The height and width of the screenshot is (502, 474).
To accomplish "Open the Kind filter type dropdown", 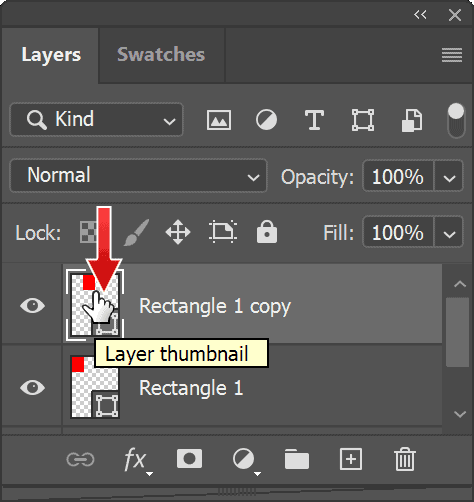I will point(97,120).
